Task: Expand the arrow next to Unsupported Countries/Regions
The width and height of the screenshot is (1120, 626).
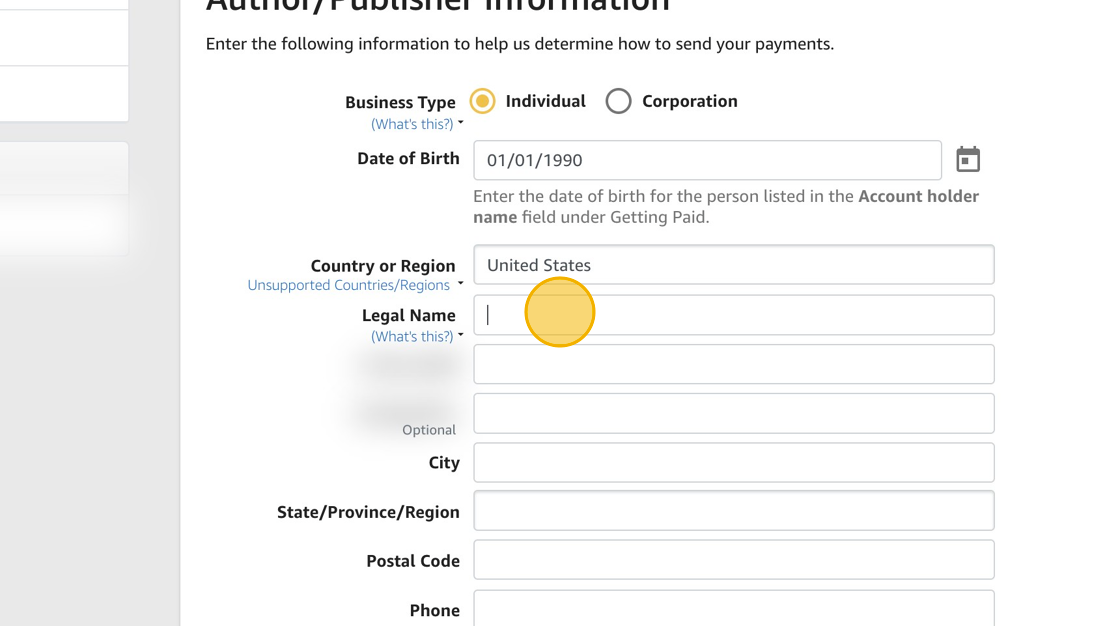Action: click(461, 284)
